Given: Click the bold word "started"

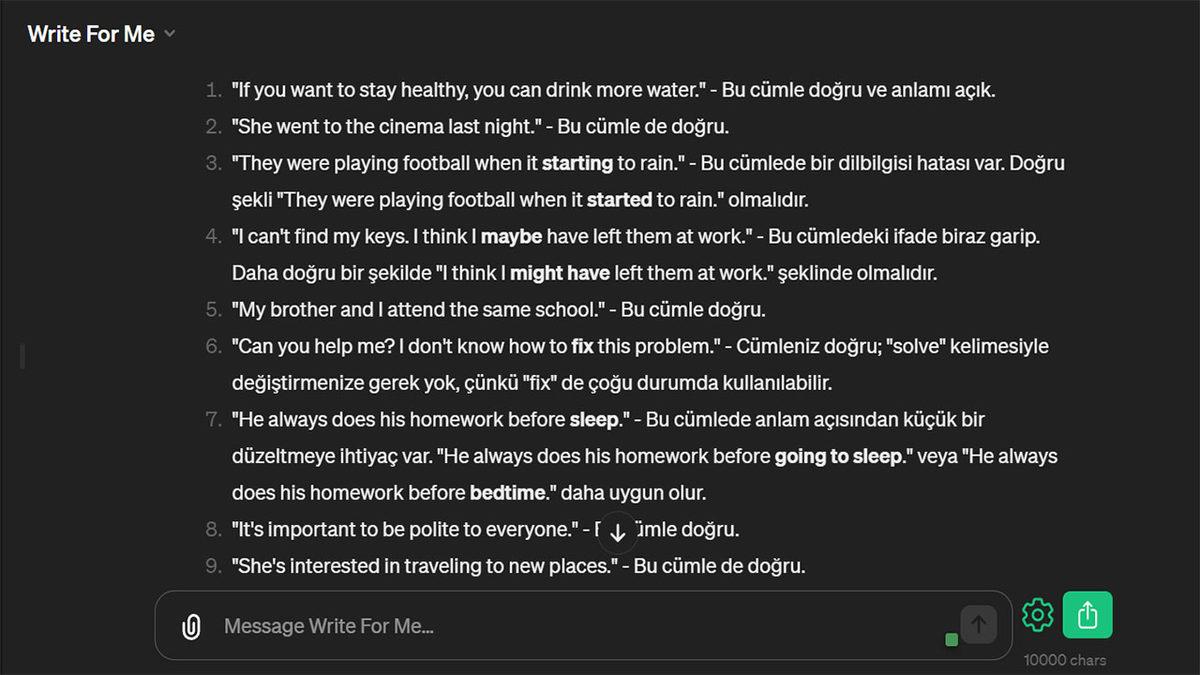Looking at the screenshot, I should (619, 200).
